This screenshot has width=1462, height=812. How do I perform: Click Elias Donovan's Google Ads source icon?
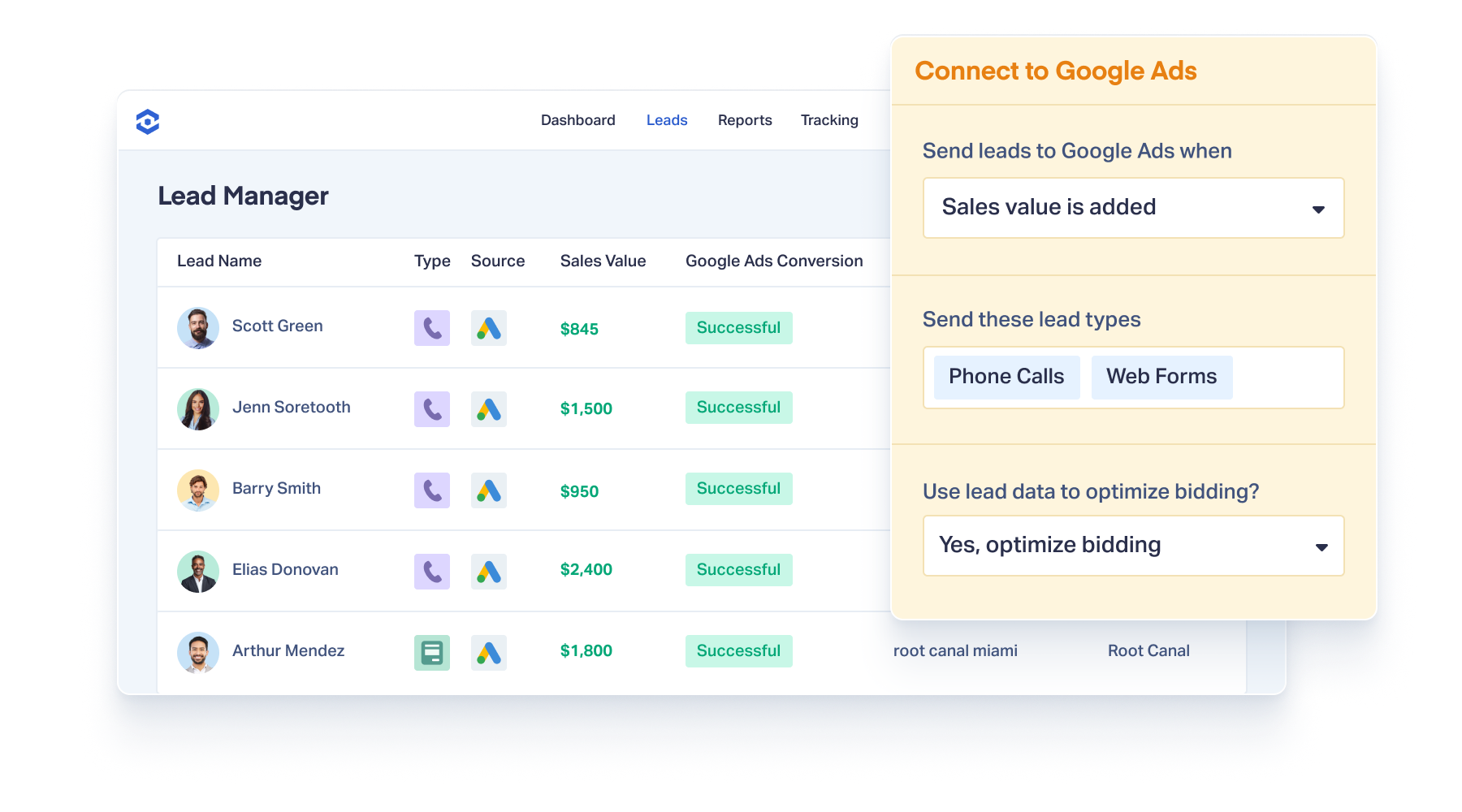point(489,572)
